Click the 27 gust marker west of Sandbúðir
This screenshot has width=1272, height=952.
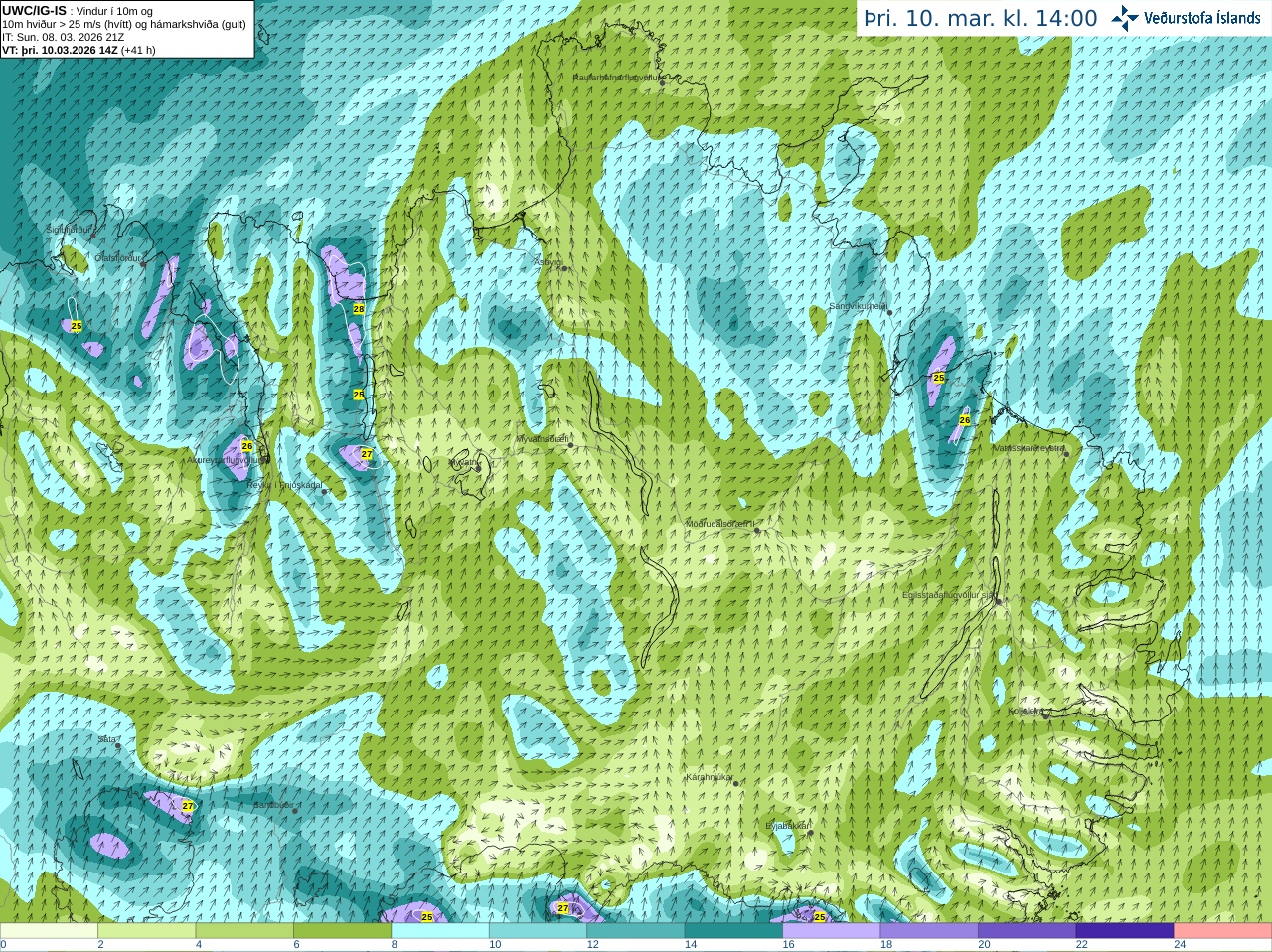pos(188,806)
